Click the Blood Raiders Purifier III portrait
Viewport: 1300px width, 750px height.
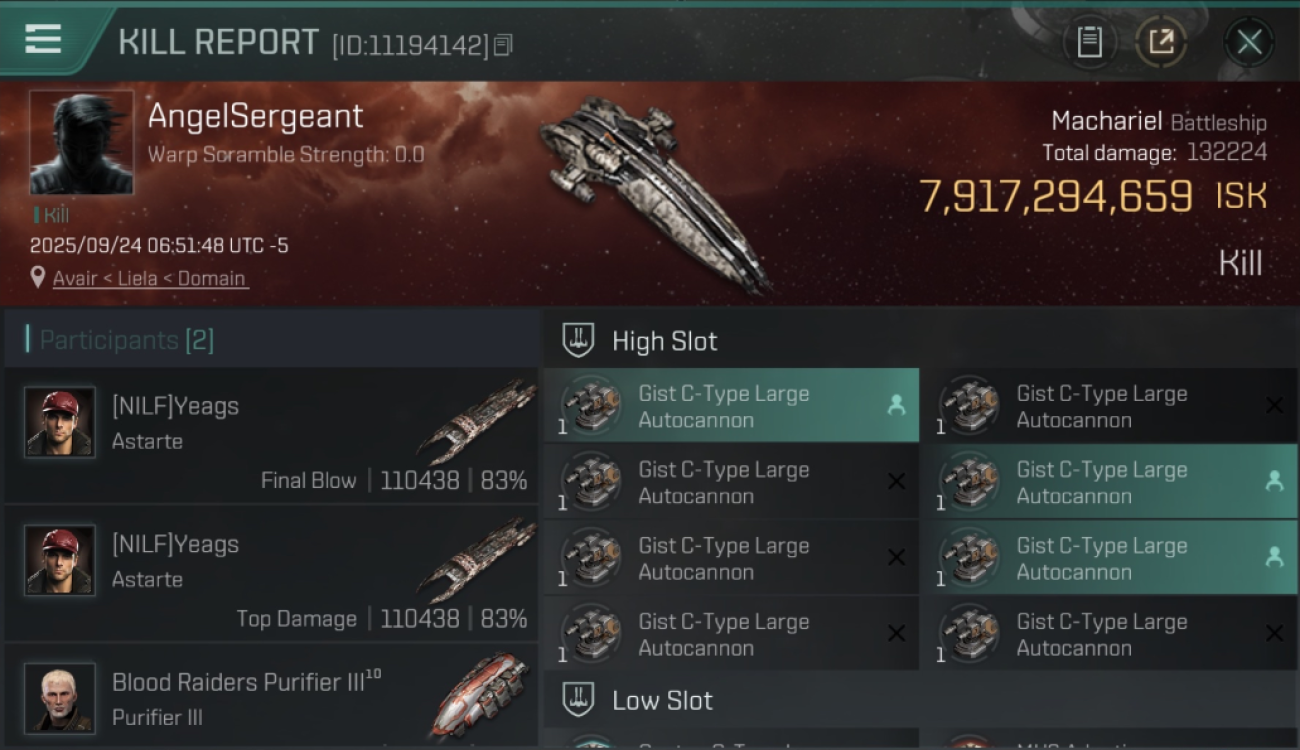[x=60, y=697]
